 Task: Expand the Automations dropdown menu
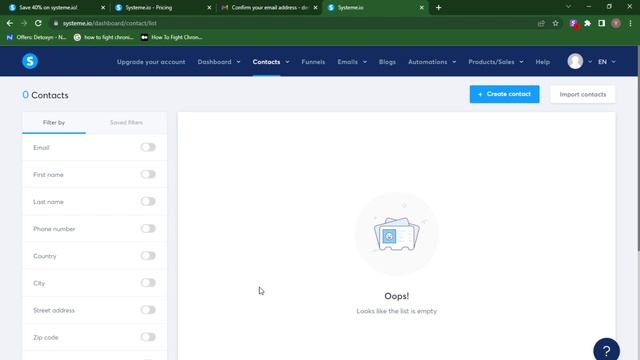pyautogui.click(x=432, y=62)
